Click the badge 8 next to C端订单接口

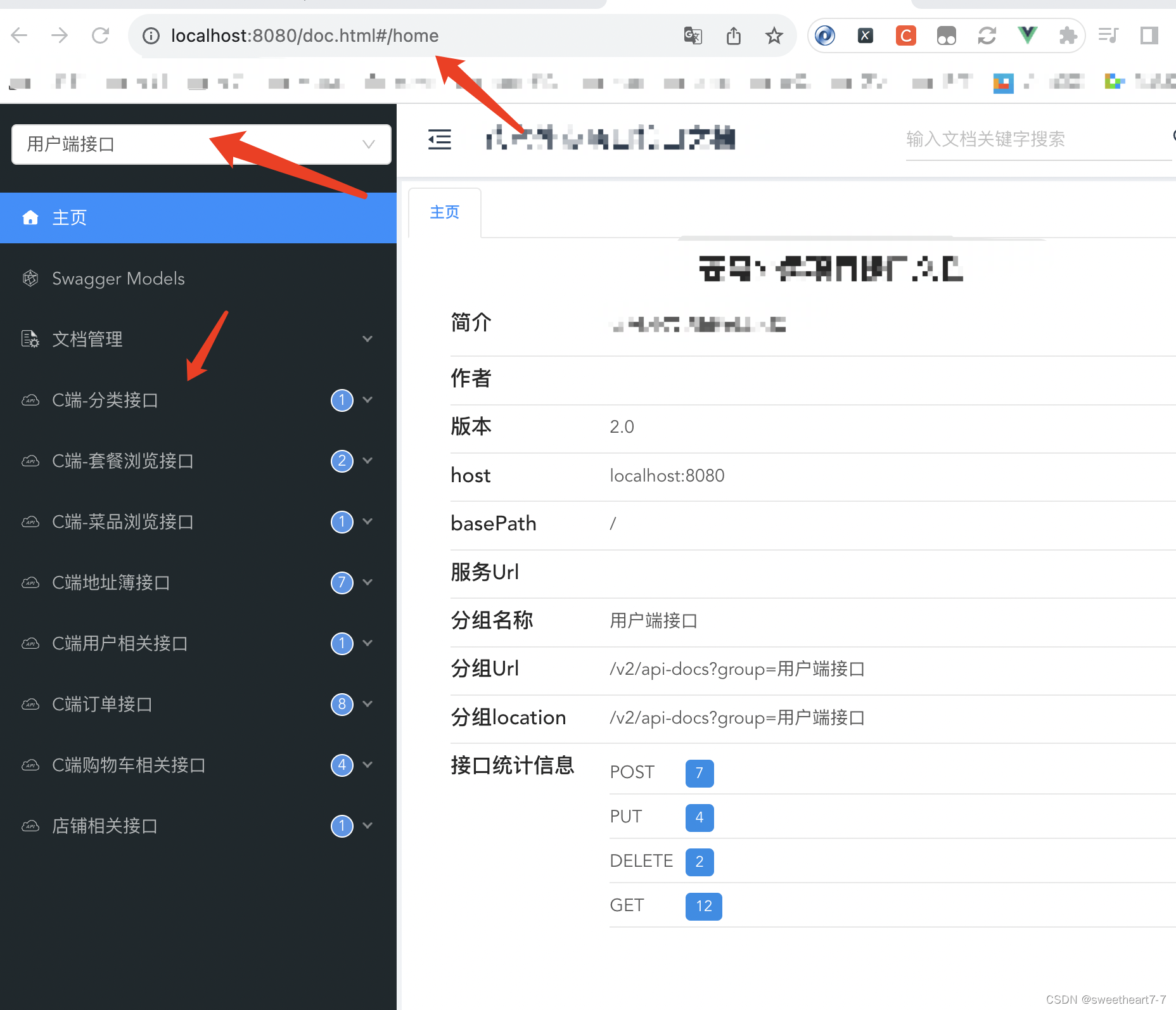(342, 704)
